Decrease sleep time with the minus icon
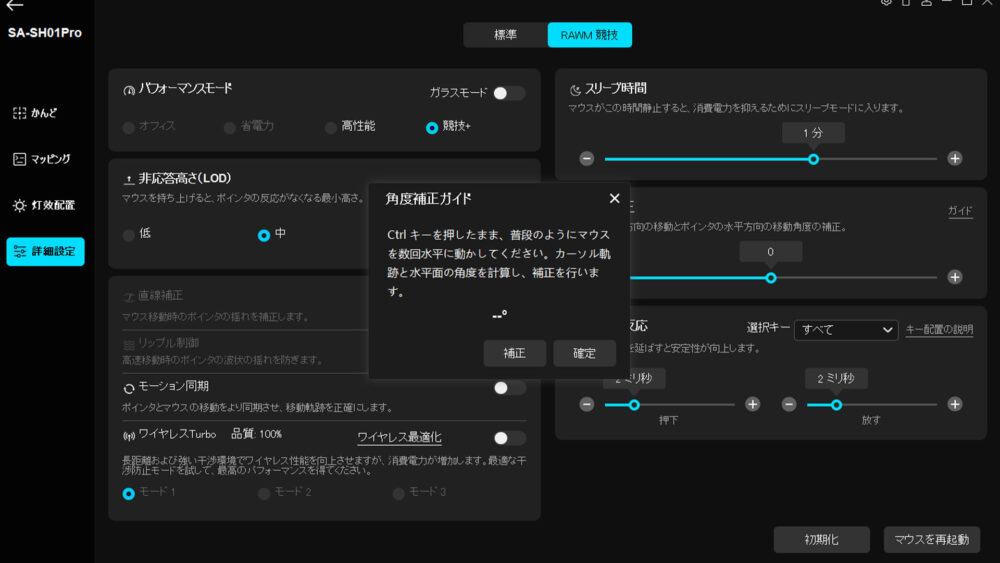Image resolution: width=1000 pixels, height=563 pixels. (x=587, y=158)
